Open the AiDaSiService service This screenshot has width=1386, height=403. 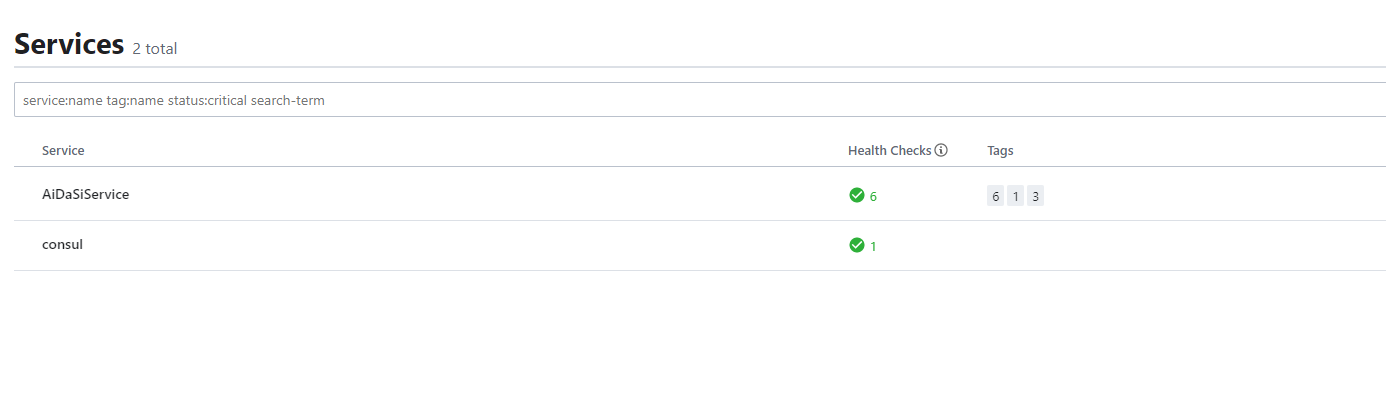click(x=85, y=195)
